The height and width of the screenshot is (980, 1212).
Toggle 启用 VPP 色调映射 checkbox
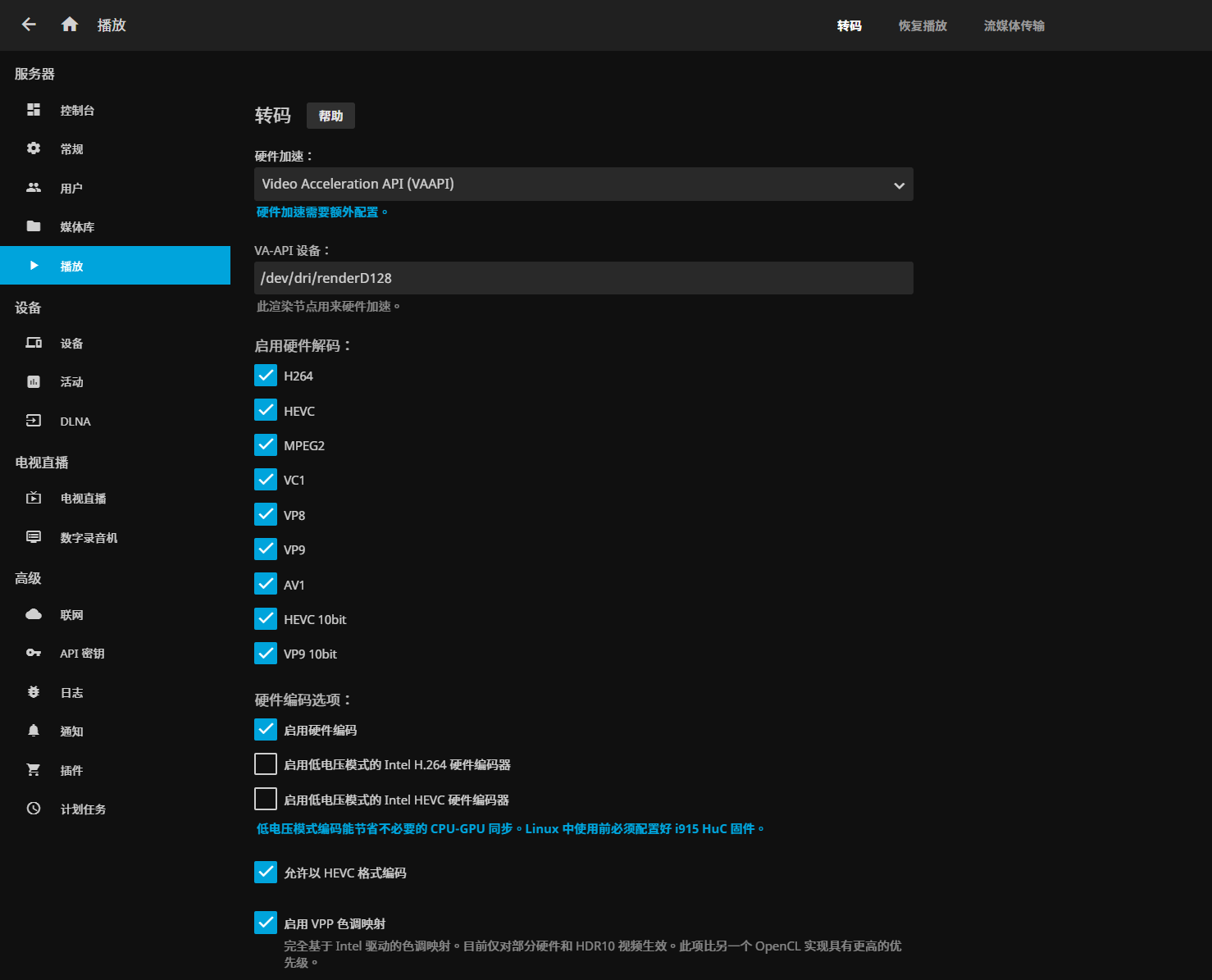click(x=266, y=923)
